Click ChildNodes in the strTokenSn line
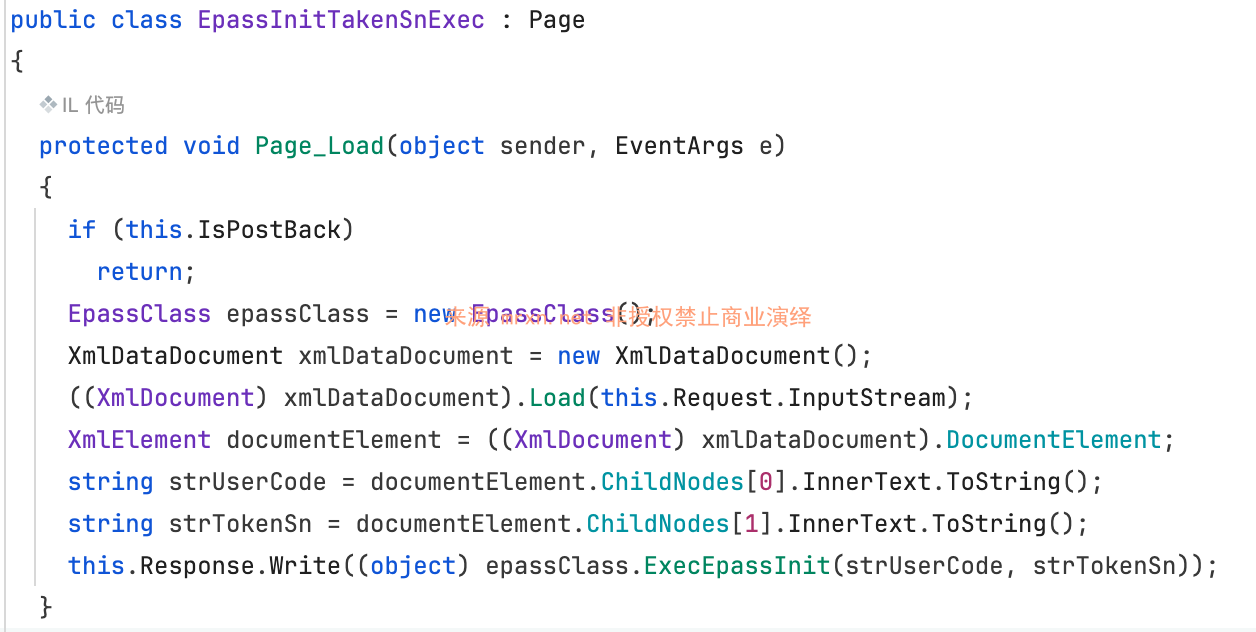The height and width of the screenshot is (632, 1256). coord(658,524)
